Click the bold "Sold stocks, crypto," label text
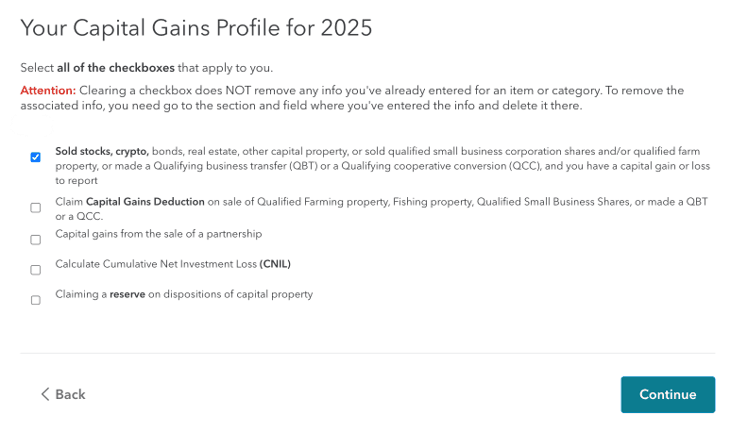This screenshot has width=748, height=432. (102, 151)
